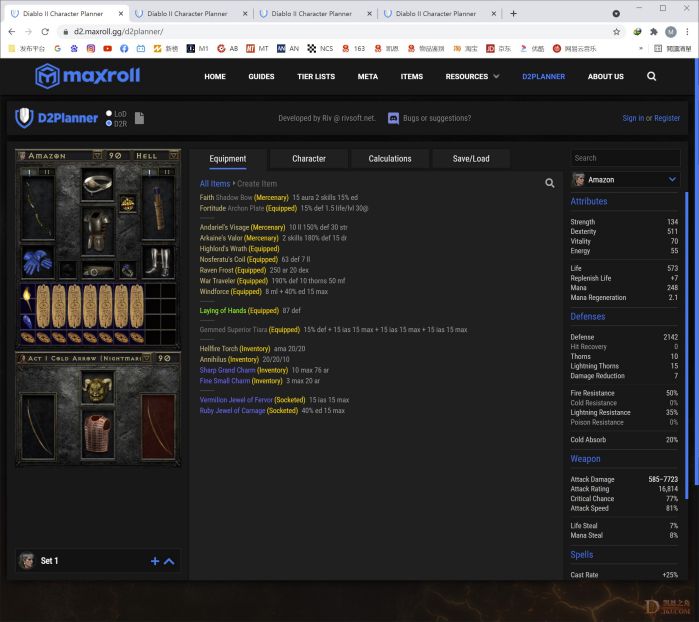Switch to the Calculations tab
The height and width of the screenshot is (622, 699).
point(390,159)
